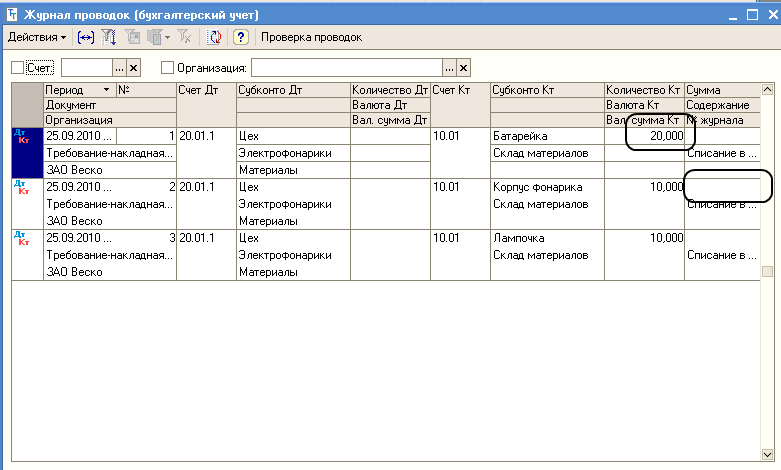Image resolution: width=781 pixels, height=470 pixels.
Task: Click into the Организация input field
Action: point(347,68)
